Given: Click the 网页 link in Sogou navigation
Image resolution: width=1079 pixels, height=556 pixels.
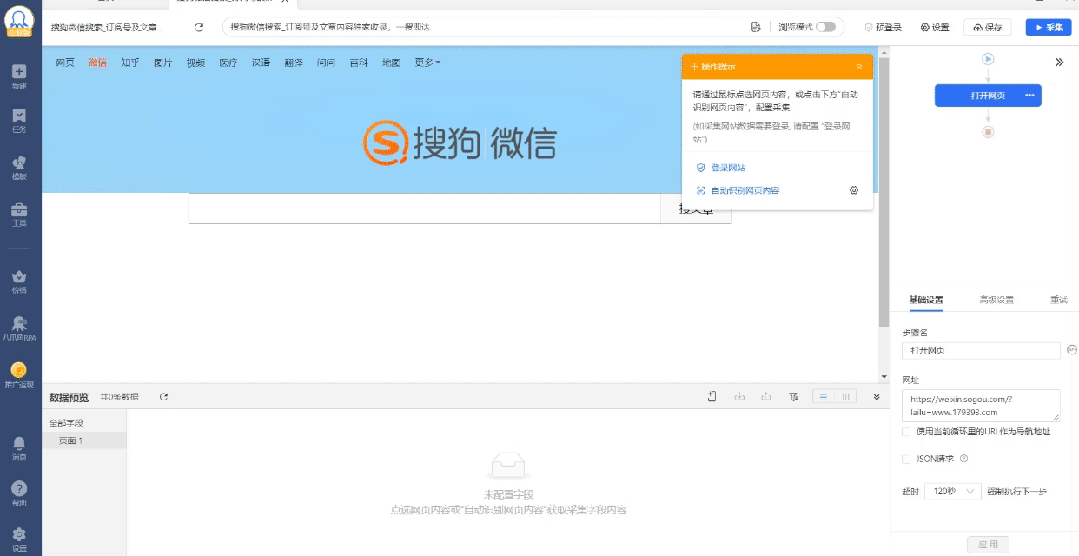Looking at the screenshot, I should [65, 63].
